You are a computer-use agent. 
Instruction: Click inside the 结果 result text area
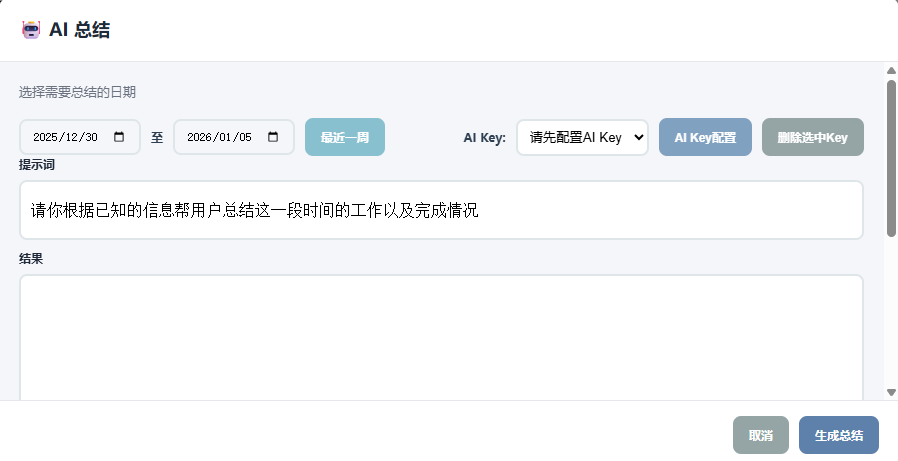440,335
